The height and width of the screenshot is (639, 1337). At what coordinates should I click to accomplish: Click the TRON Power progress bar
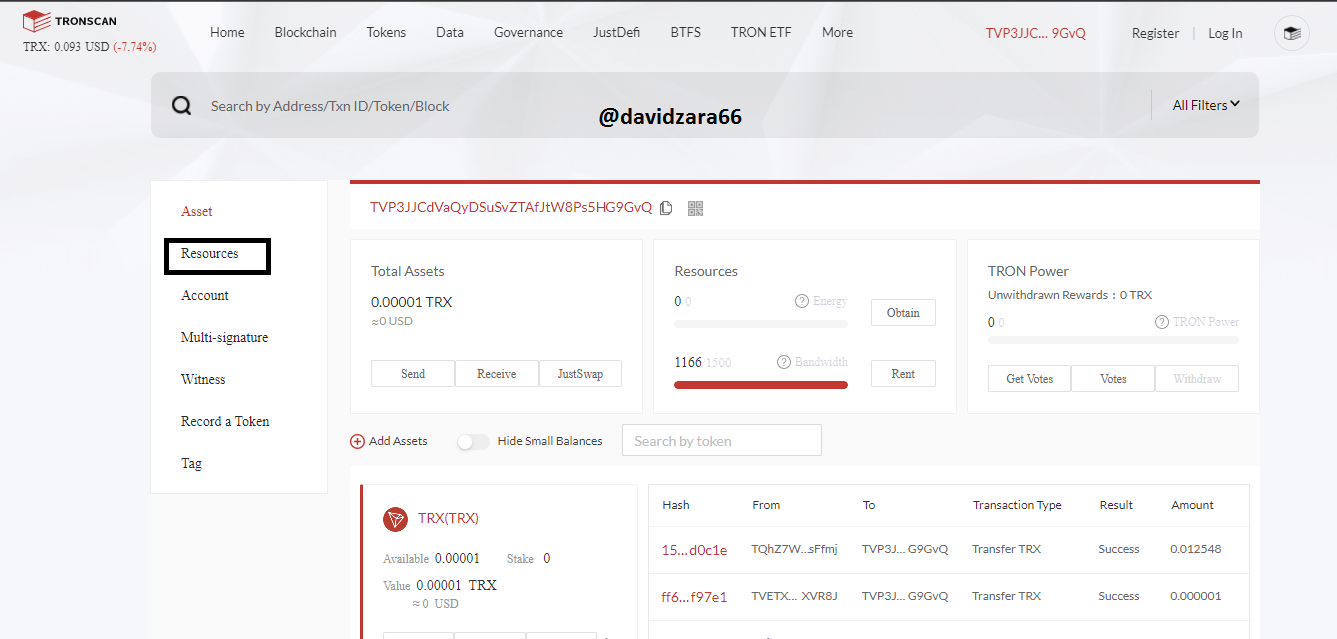[x=1113, y=340]
